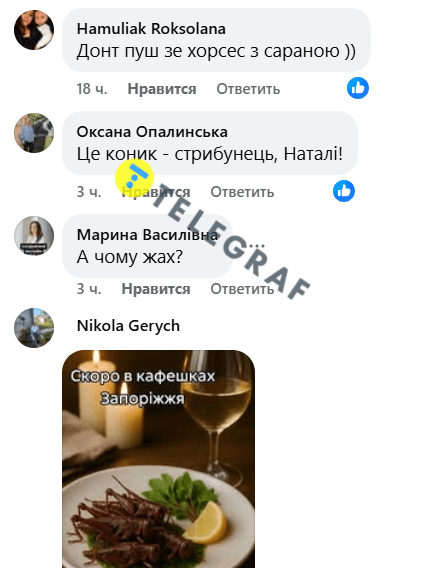Reply to Марина Василівна's comment
This screenshot has width=422, height=568.
tap(242, 289)
